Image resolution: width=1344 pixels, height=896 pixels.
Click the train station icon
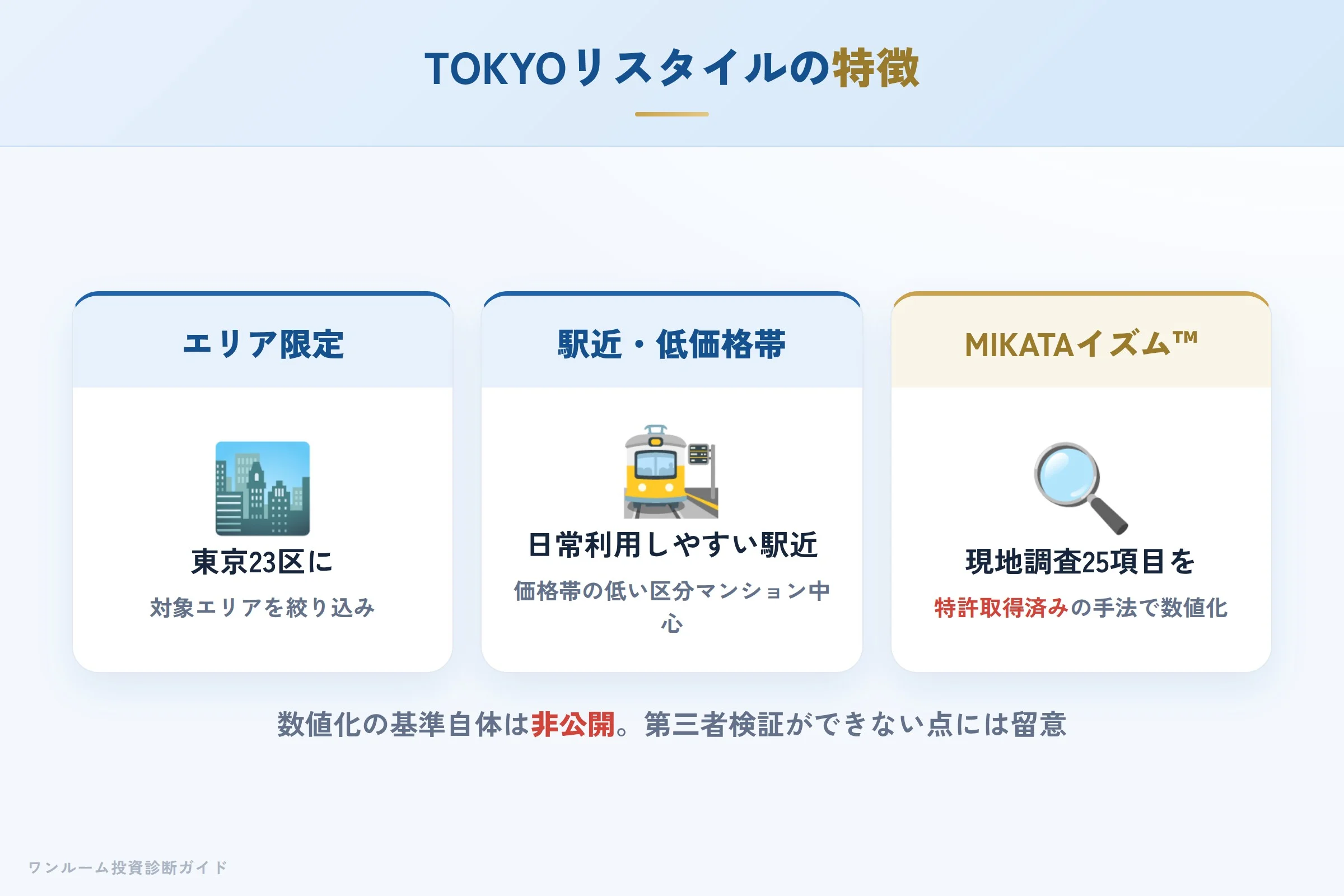(x=671, y=472)
